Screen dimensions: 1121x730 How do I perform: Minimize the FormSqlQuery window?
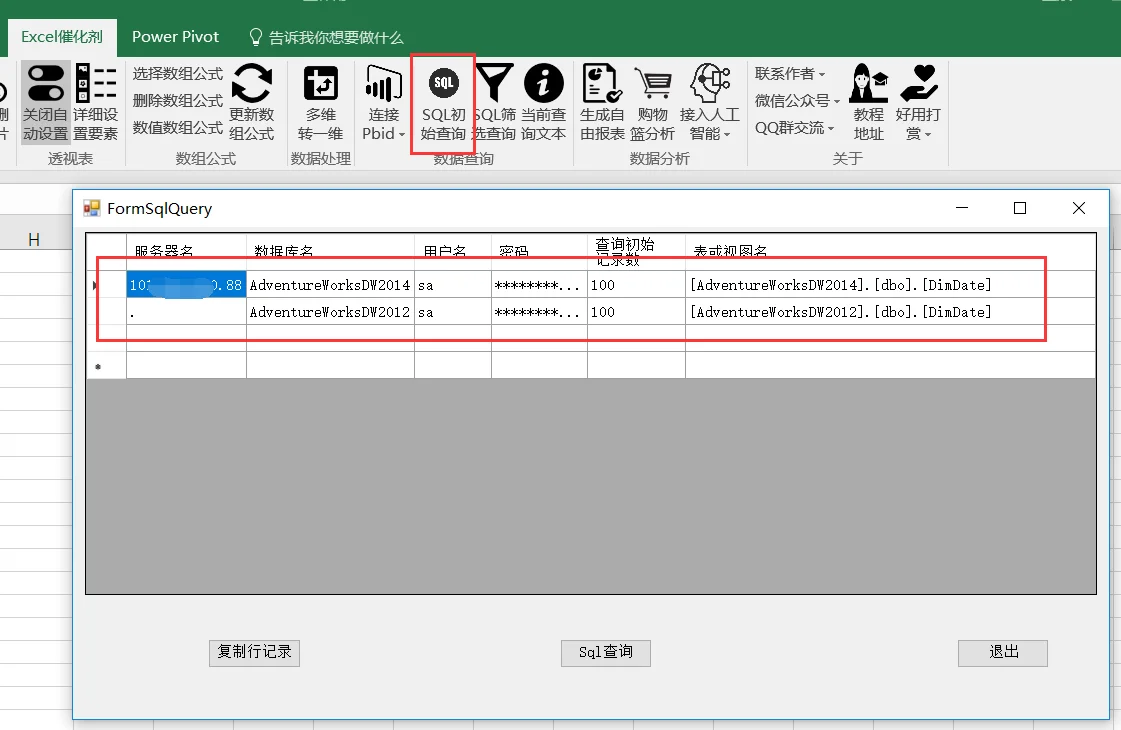(x=962, y=208)
